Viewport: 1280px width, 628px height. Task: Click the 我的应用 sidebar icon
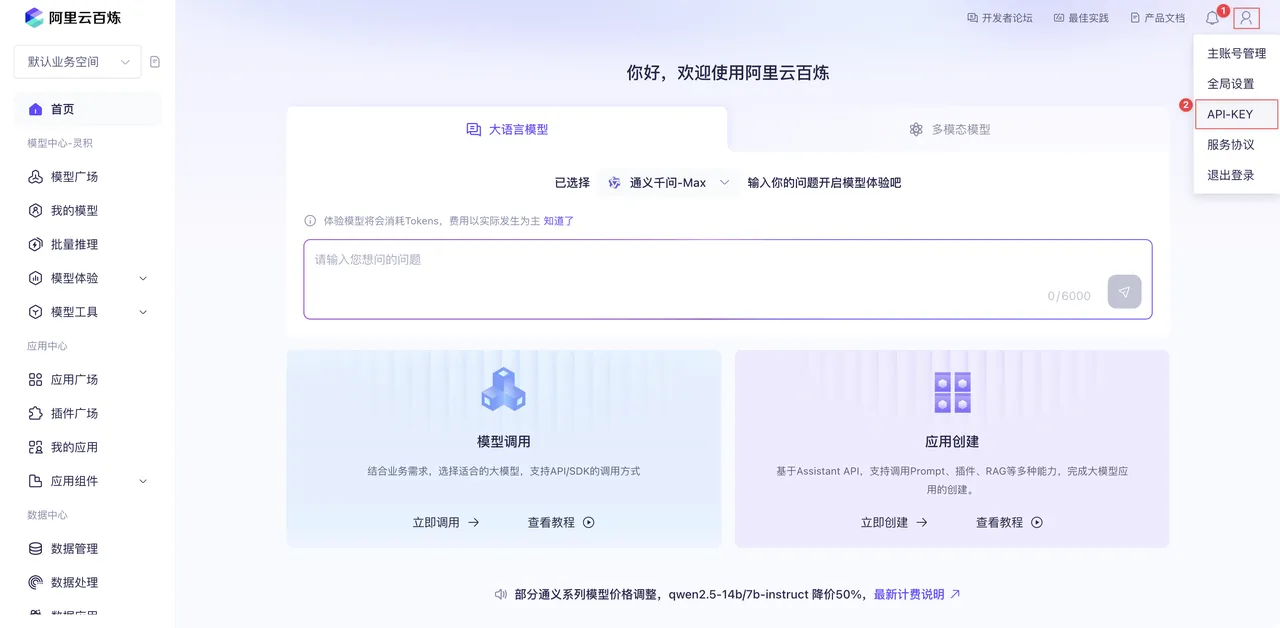click(35, 447)
